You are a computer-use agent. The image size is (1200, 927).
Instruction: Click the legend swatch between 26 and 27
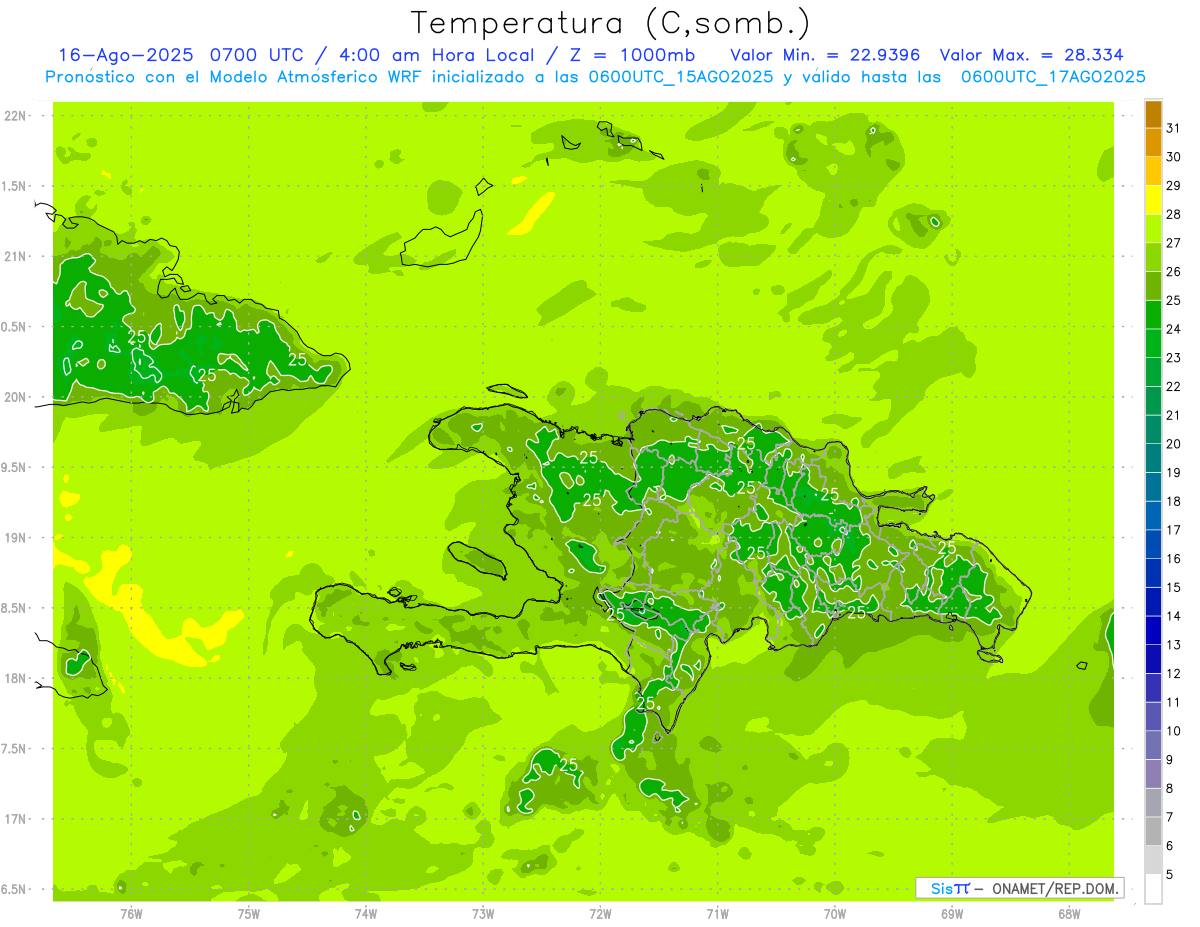pyautogui.click(x=1153, y=257)
